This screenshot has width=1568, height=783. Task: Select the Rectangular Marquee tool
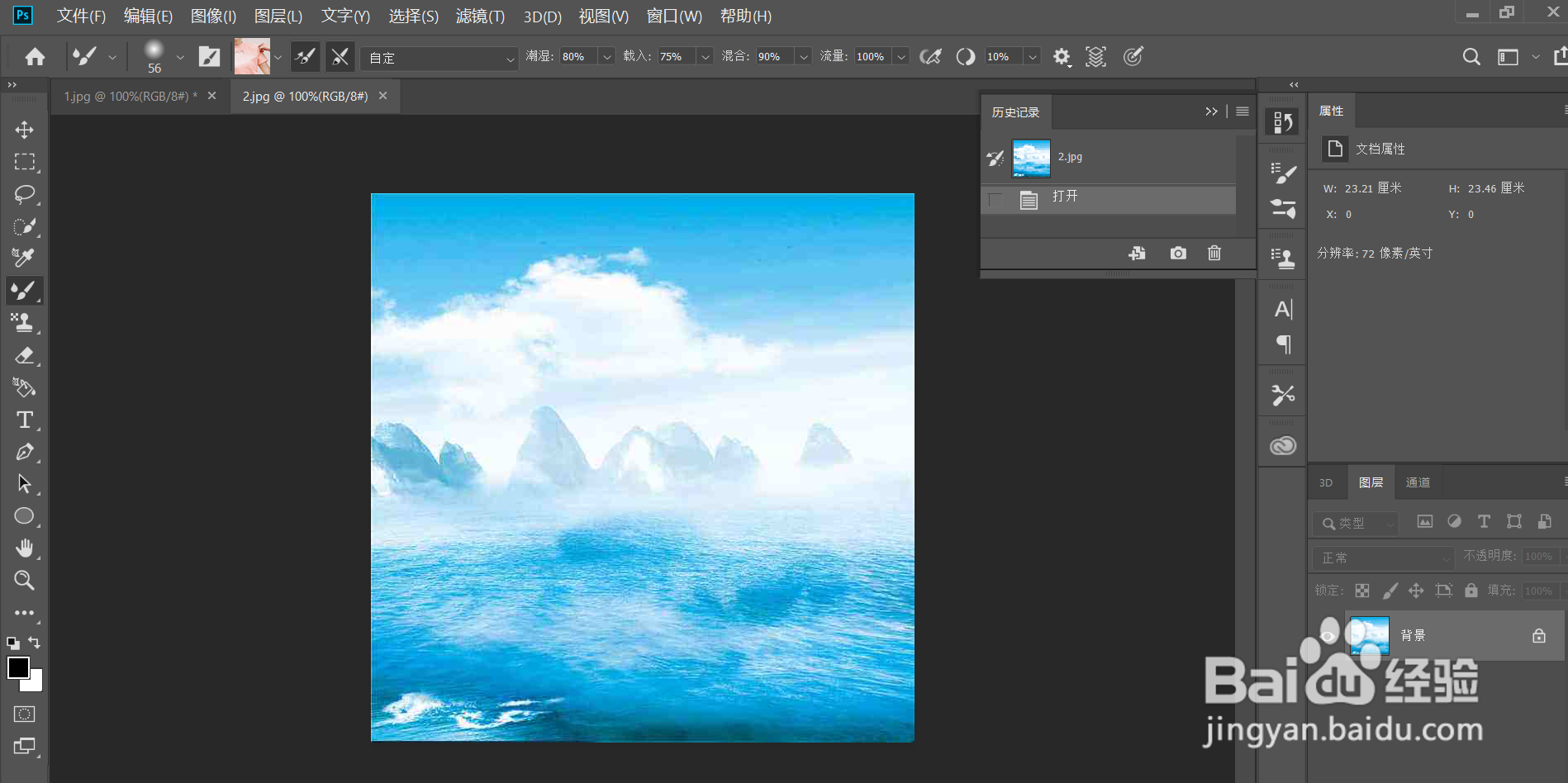click(x=24, y=162)
